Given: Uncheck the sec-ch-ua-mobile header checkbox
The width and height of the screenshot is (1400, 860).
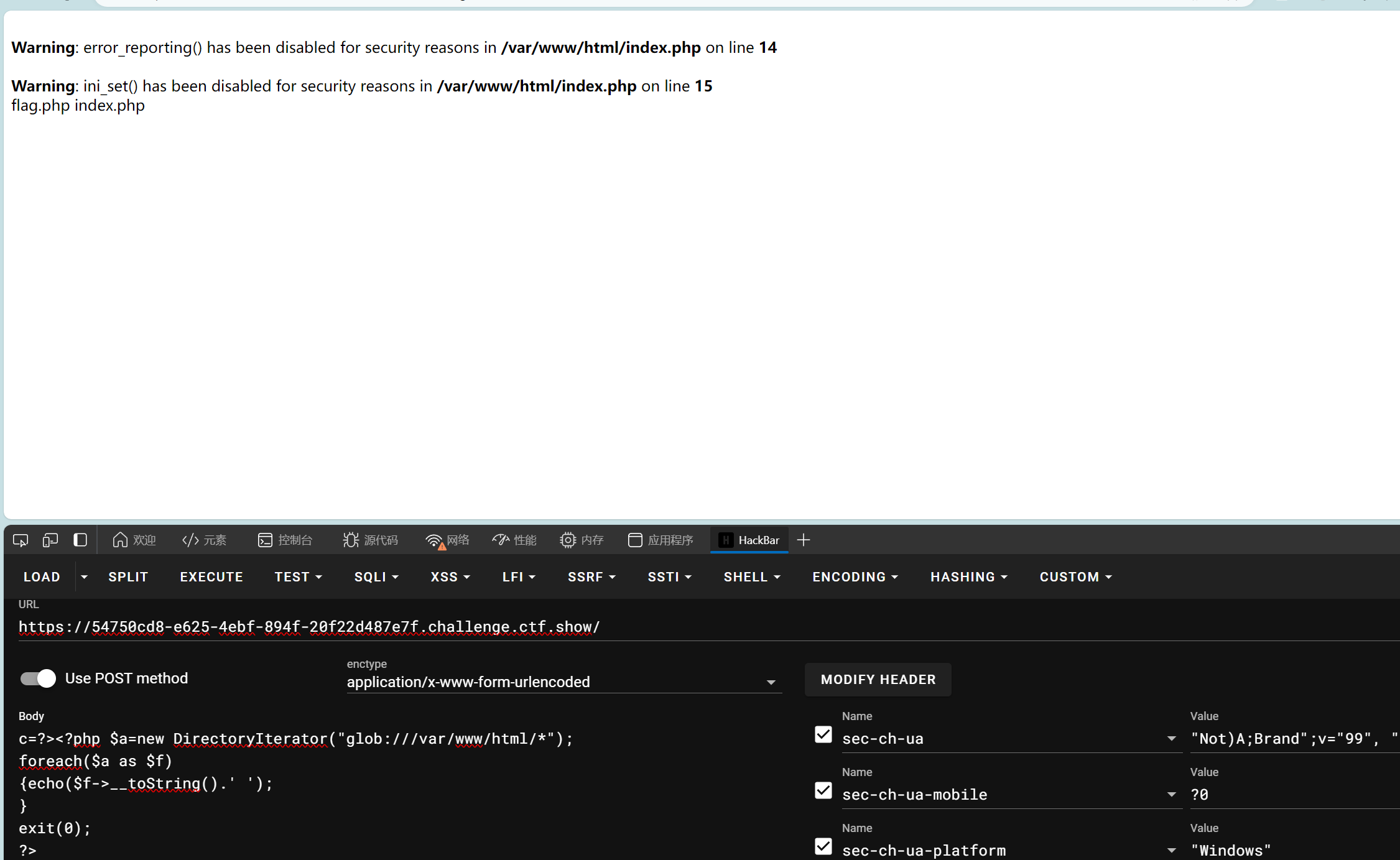Looking at the screenshot, I should [823, 790].
